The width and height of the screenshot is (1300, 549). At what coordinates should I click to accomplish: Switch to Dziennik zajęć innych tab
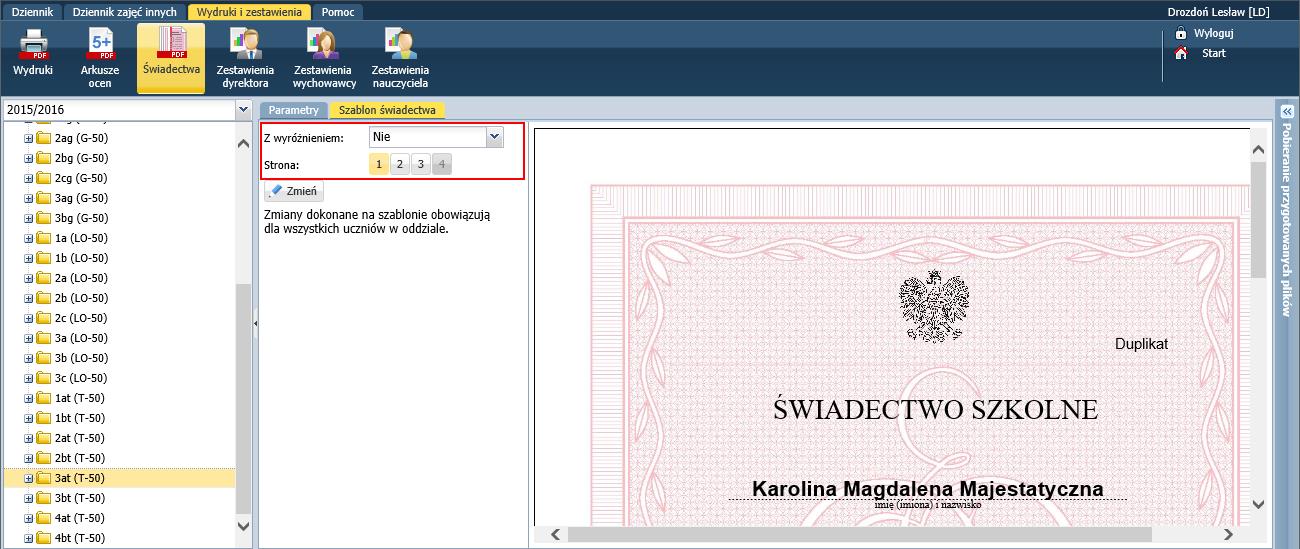coord(125,12)
